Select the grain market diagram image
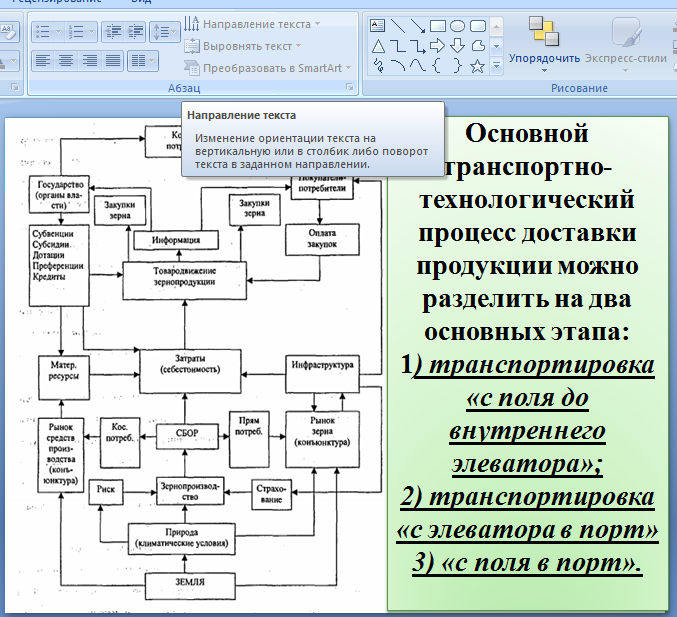This screenshot has width=677, height=617. pyautogui.click(x=195, y=365)
